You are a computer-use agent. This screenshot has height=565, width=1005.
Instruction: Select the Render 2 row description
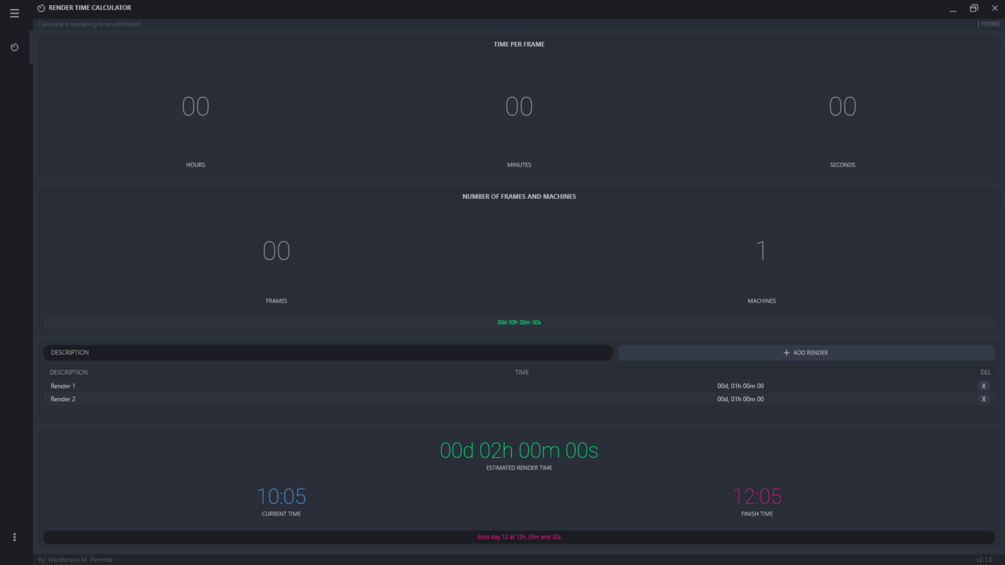(x=63, y=399)
